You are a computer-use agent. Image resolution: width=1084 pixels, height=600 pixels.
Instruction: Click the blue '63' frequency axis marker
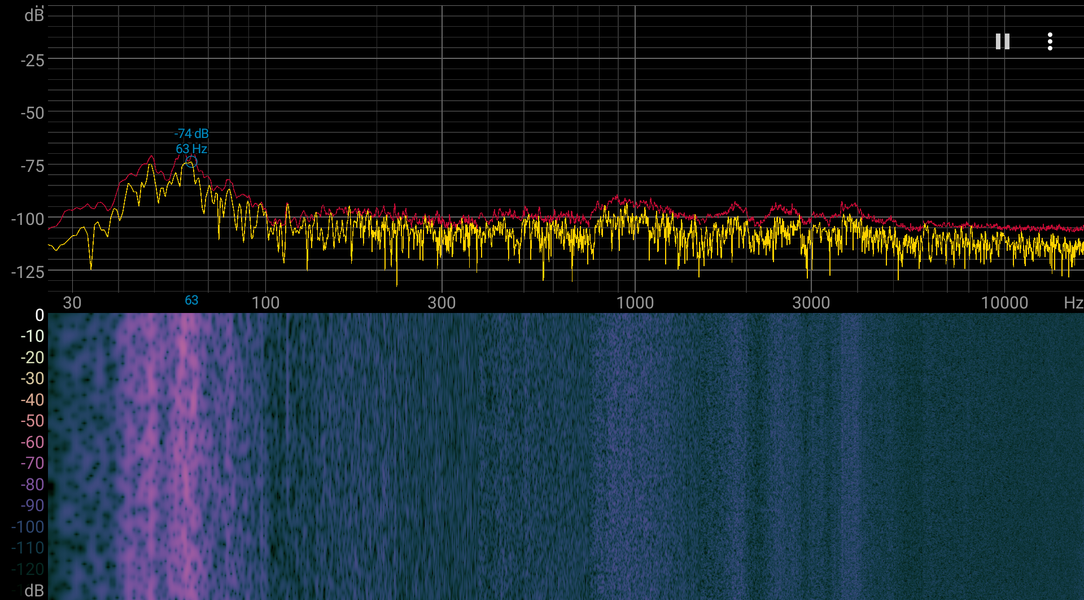coord(191,300)
